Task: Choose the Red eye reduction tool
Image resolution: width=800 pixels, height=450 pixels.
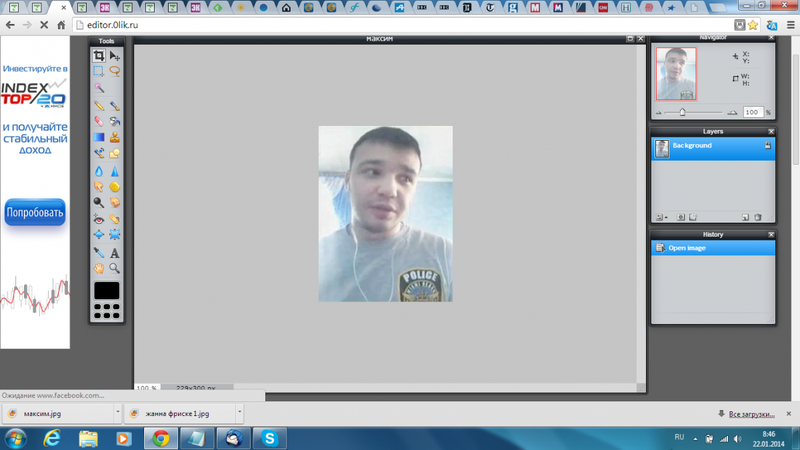Action: pyautogui.click(x=99, y=219)
